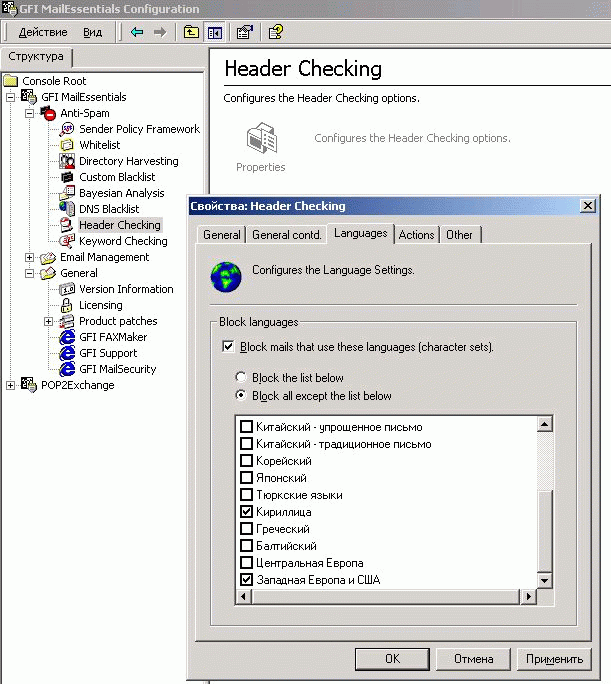Click the DNS Blacklist icon
Image resolution: width=611 pixels, height=684 pixels.
67,209
